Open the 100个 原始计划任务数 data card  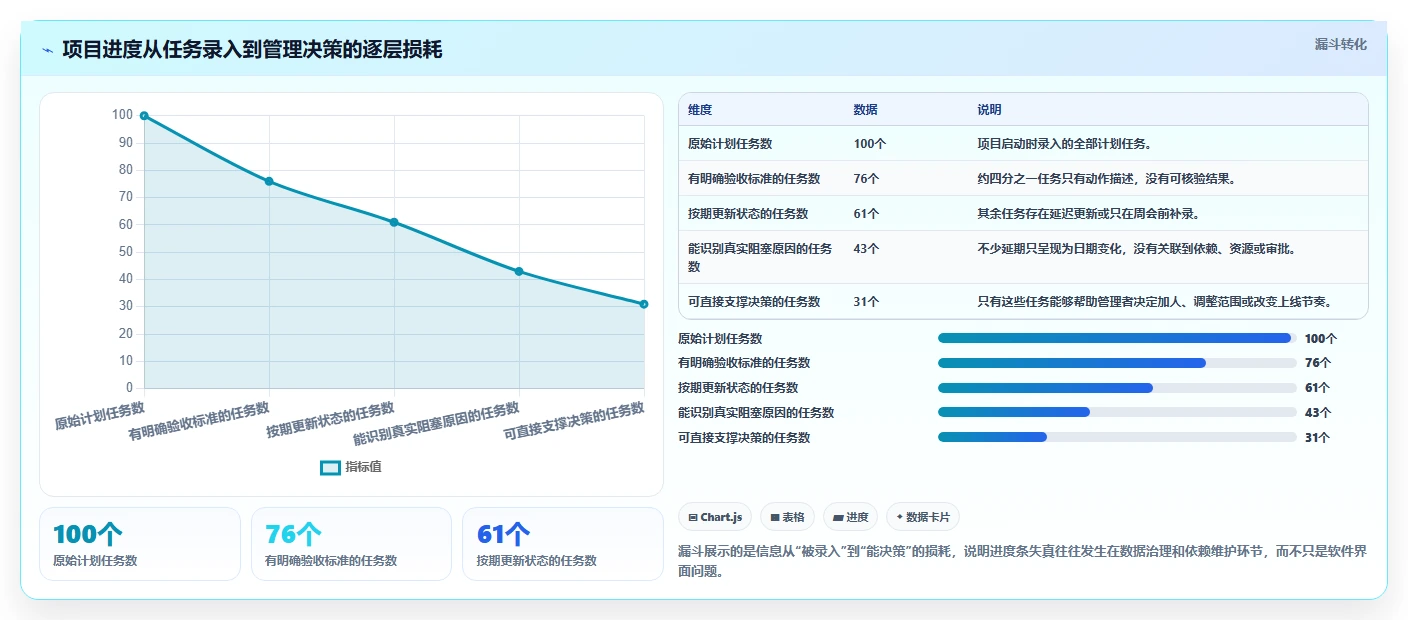click(x=140, y=544)
